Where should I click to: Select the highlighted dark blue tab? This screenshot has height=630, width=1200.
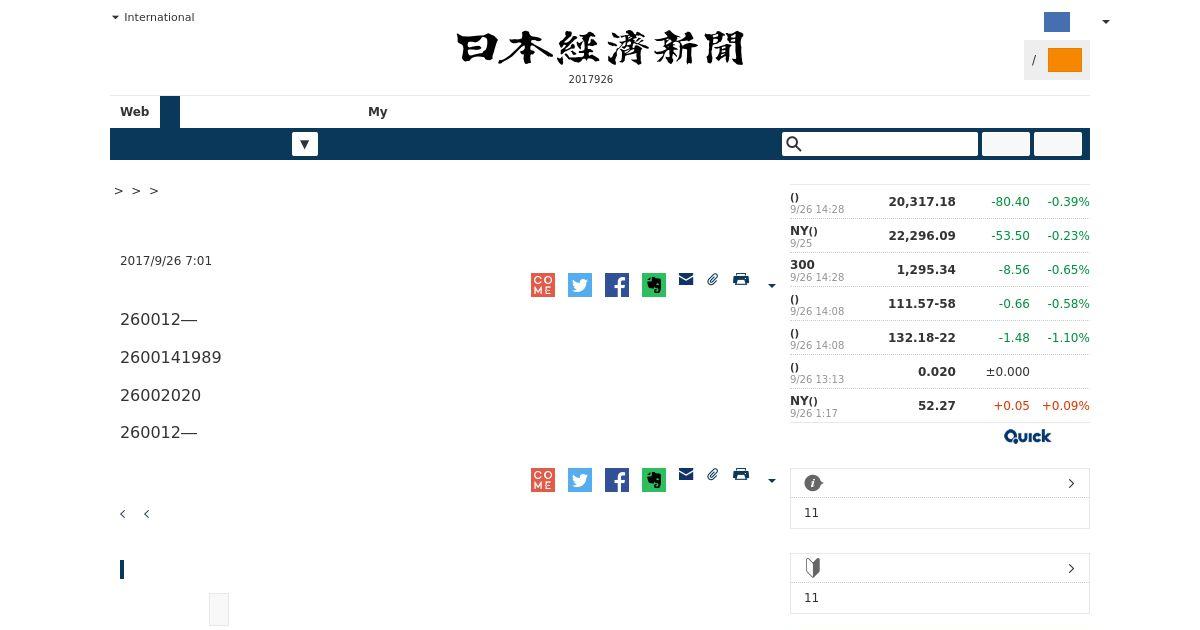click(x=170, y=112)
